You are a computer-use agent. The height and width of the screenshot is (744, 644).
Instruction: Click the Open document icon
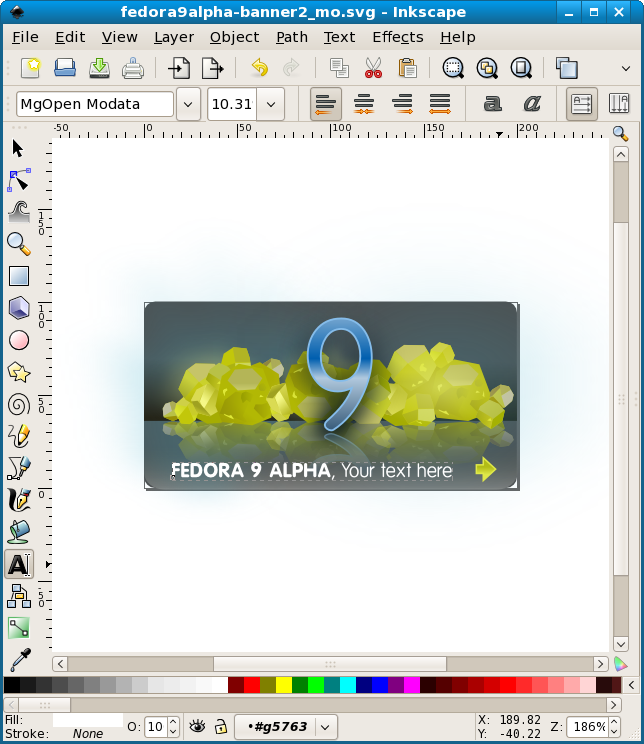pos(65,68)
